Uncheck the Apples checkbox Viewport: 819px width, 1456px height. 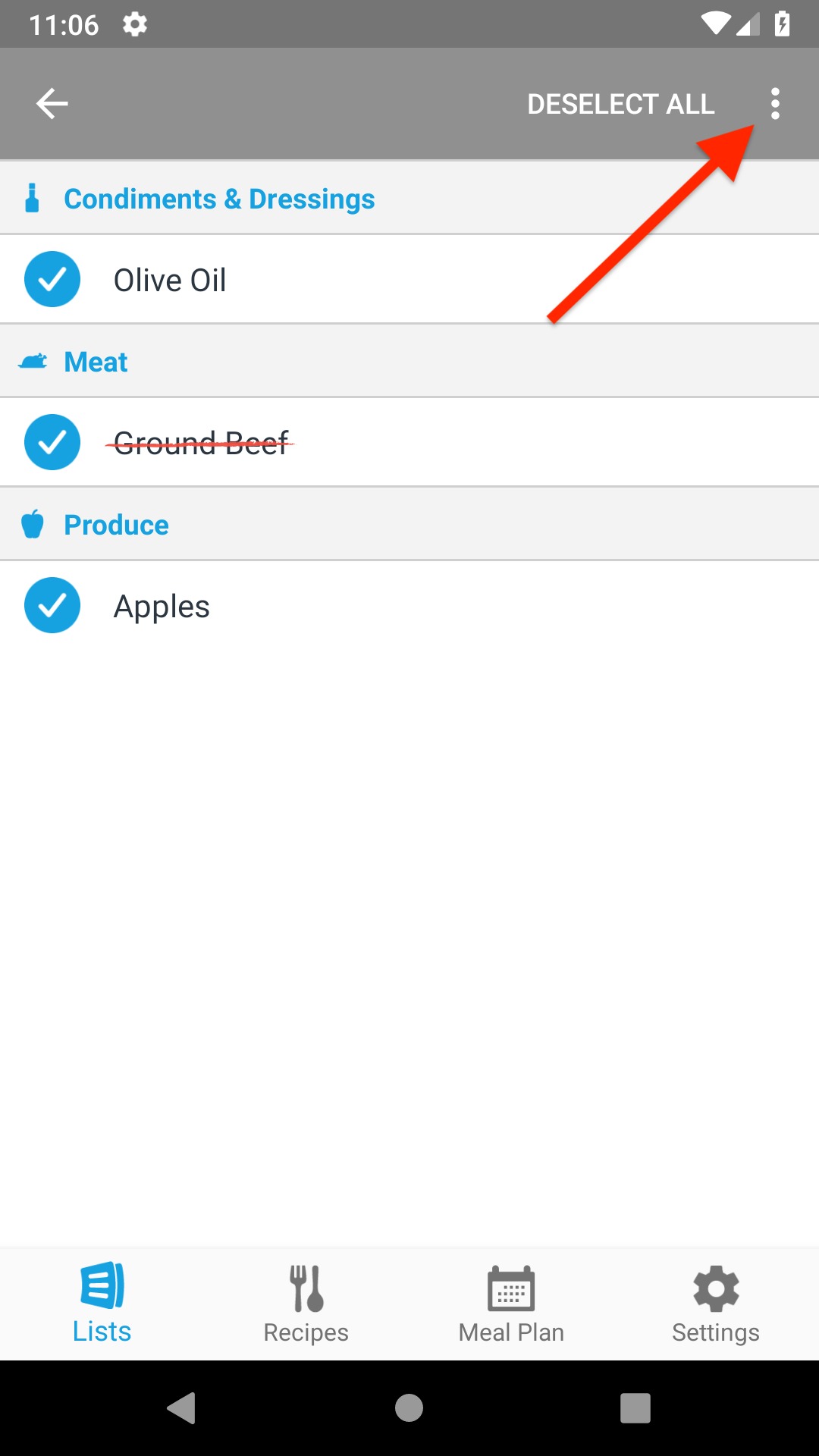(x=52, y=606)
